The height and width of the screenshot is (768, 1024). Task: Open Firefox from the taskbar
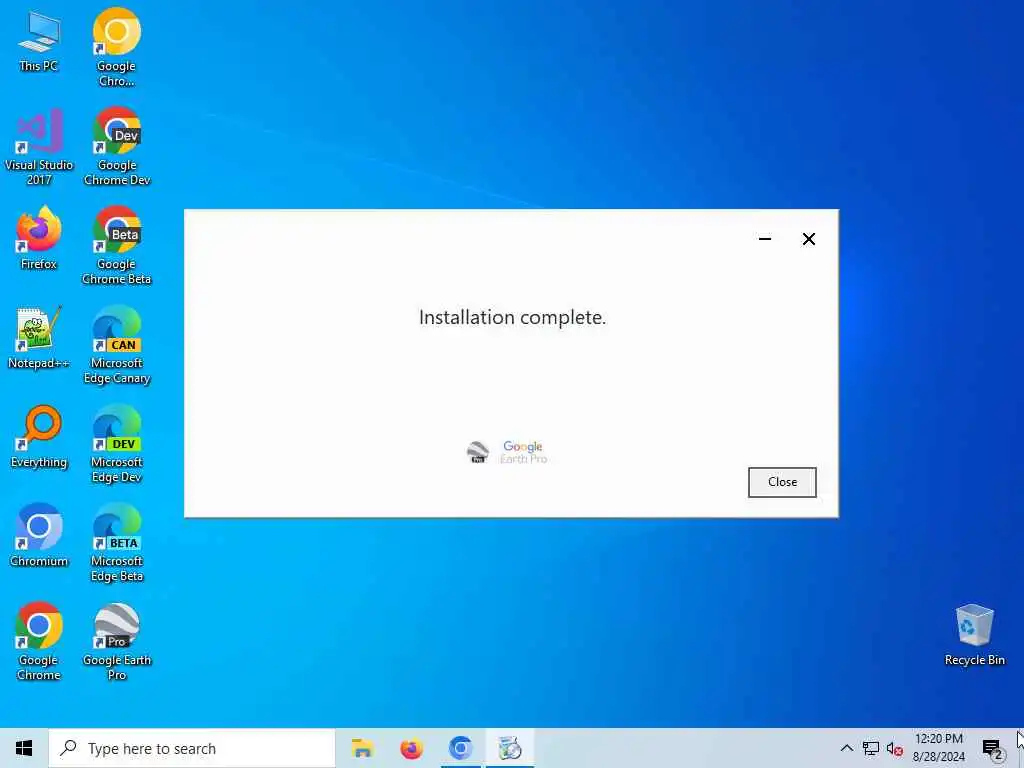tap(411, 748)
